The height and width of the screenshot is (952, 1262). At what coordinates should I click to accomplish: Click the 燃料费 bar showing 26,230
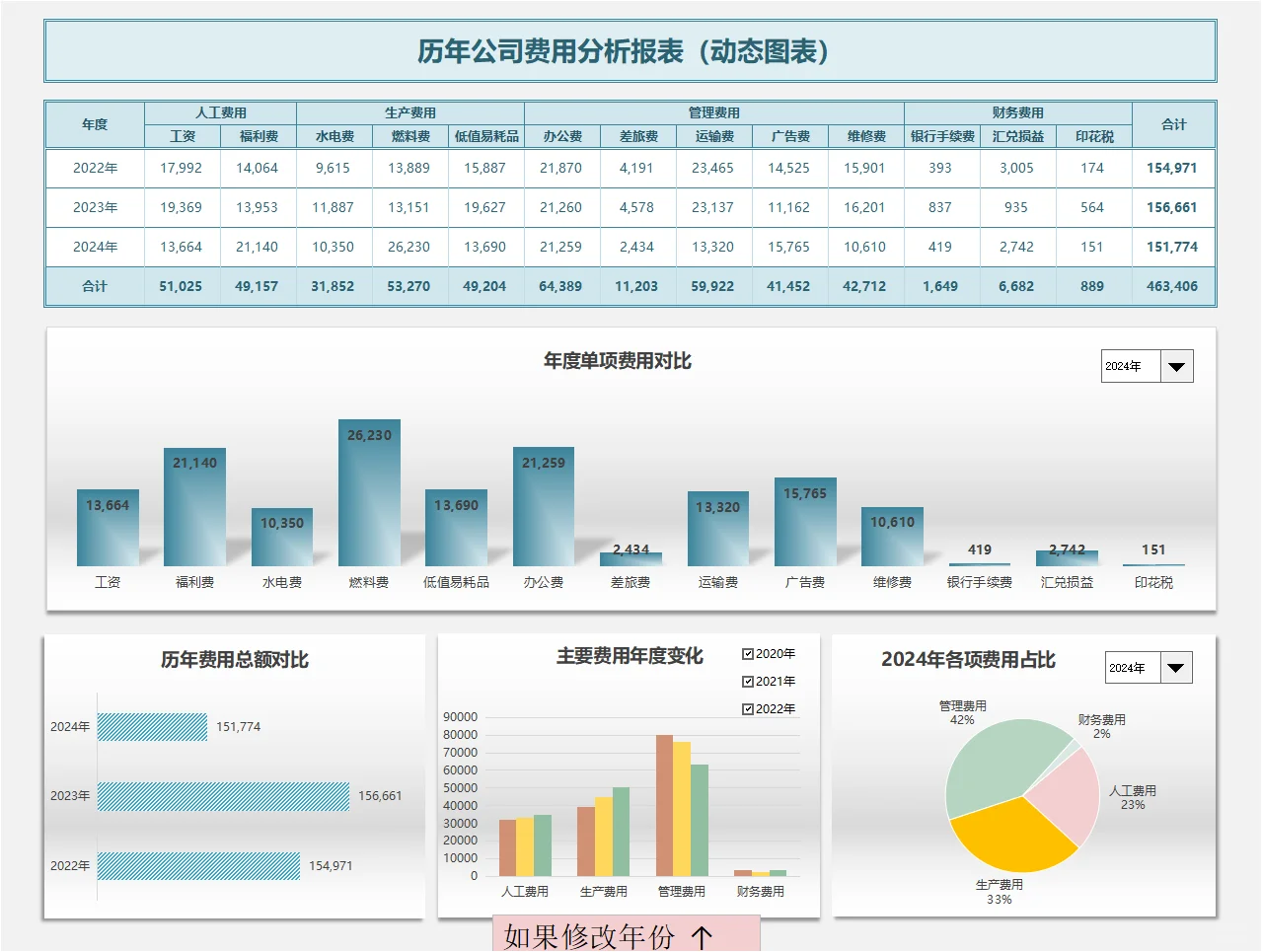tap(368, 493)
